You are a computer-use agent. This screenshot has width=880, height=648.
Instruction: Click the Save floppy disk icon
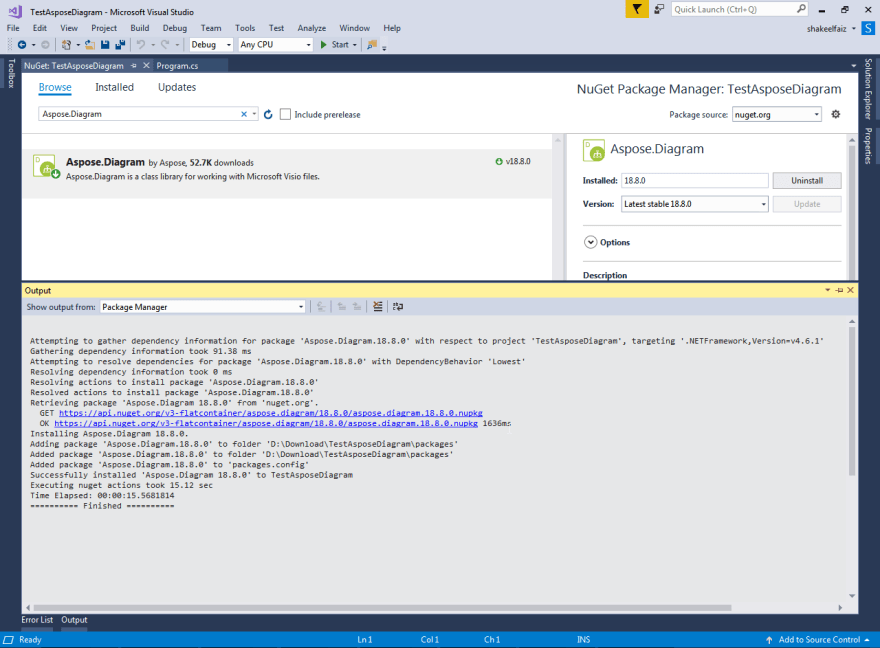pyautogui.click(x=105, y=44)
